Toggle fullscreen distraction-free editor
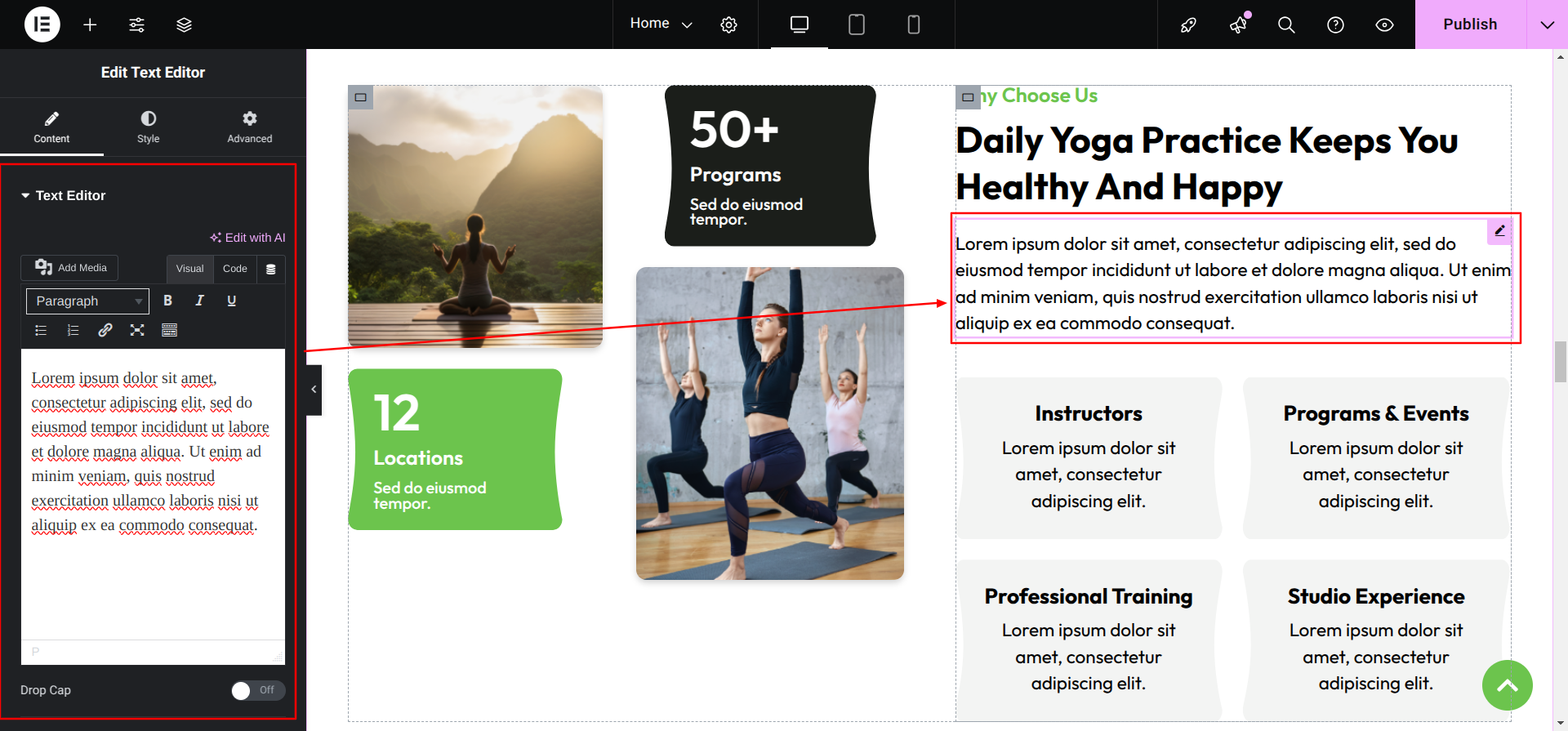 pos(137,330)
